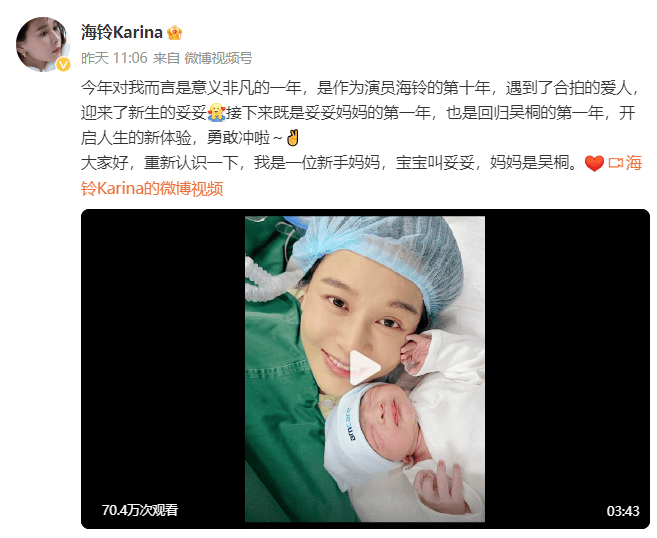Click the video camera icon before 海铃

tap(616, 163)
